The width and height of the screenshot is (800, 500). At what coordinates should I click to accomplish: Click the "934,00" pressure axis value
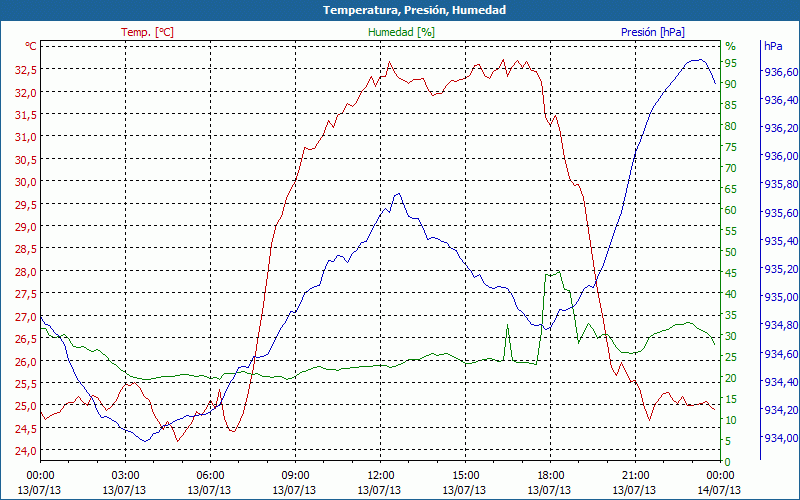click(781, 438)
